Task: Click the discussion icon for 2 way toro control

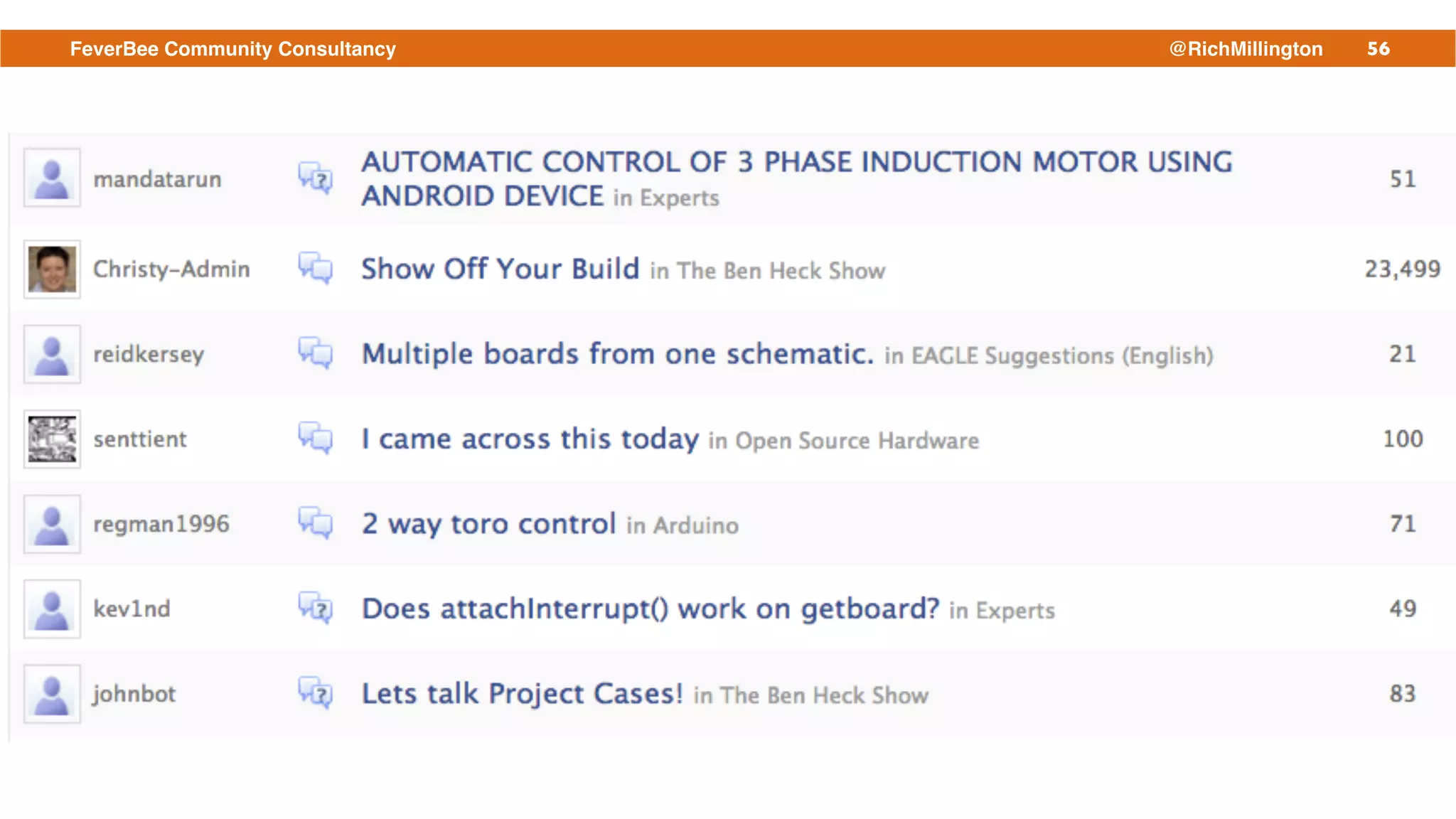Action: 316,523
